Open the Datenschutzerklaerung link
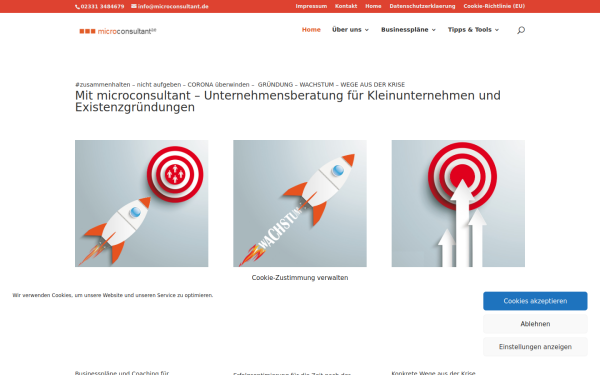This screenshot has width=600, height=375. click(x=422, y=6)
